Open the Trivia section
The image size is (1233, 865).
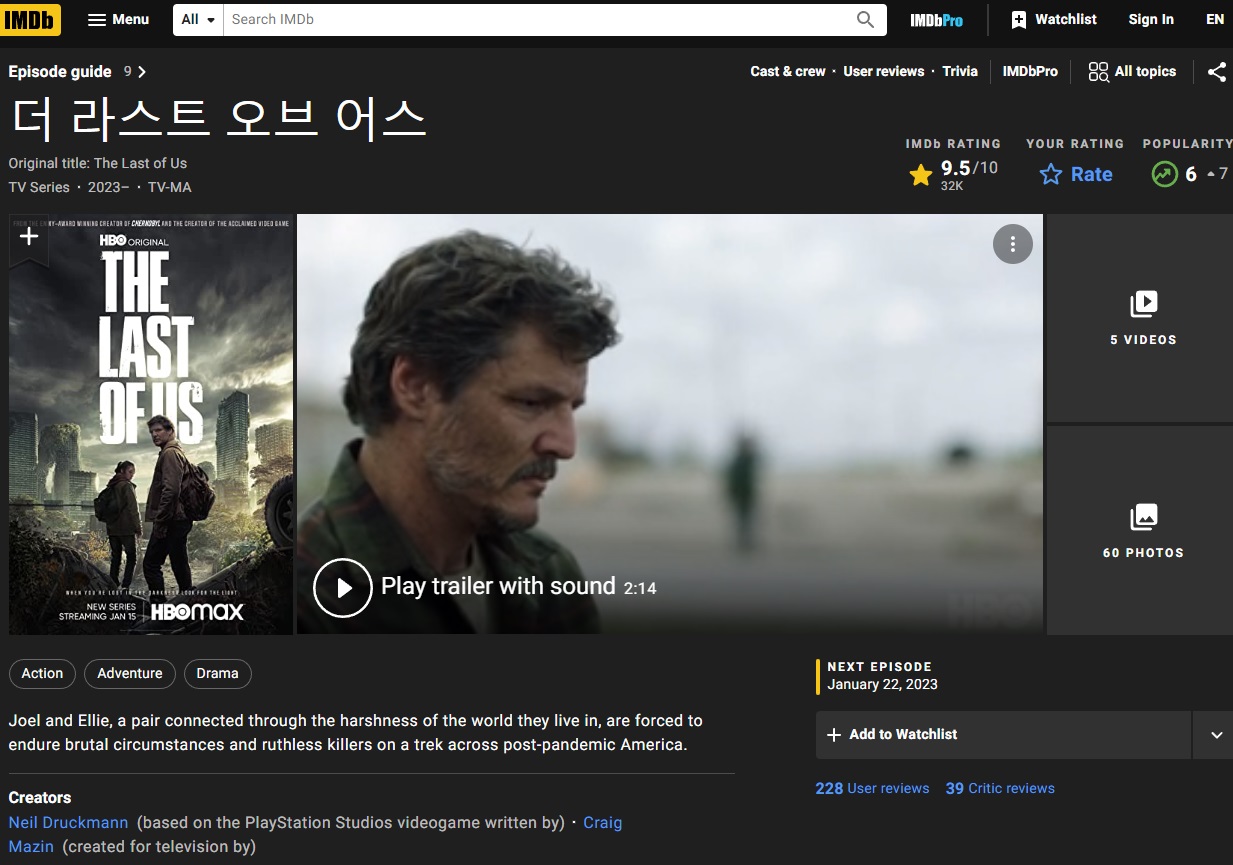pyautogui.click(x=960, y=71)
